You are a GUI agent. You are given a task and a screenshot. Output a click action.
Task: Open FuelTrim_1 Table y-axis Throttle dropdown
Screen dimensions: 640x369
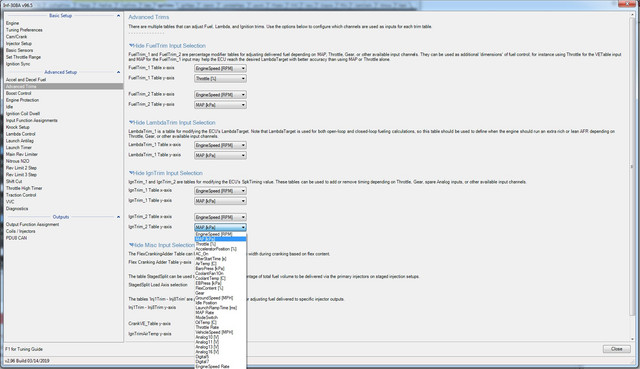(220, 78)
